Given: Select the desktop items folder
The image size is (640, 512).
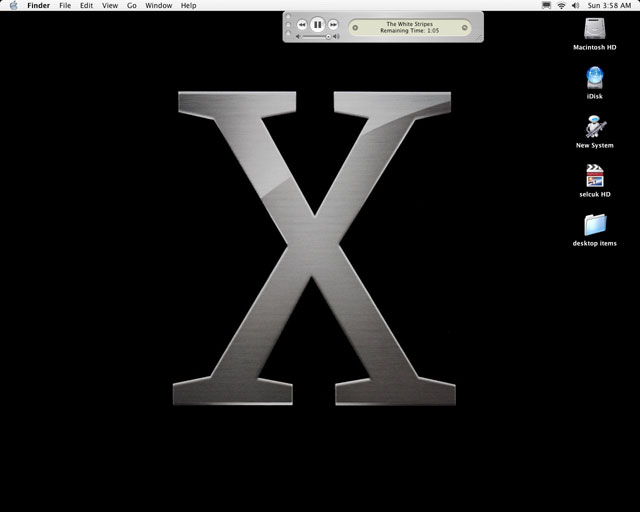Looking at the screenshot, I should click(595, 225).
